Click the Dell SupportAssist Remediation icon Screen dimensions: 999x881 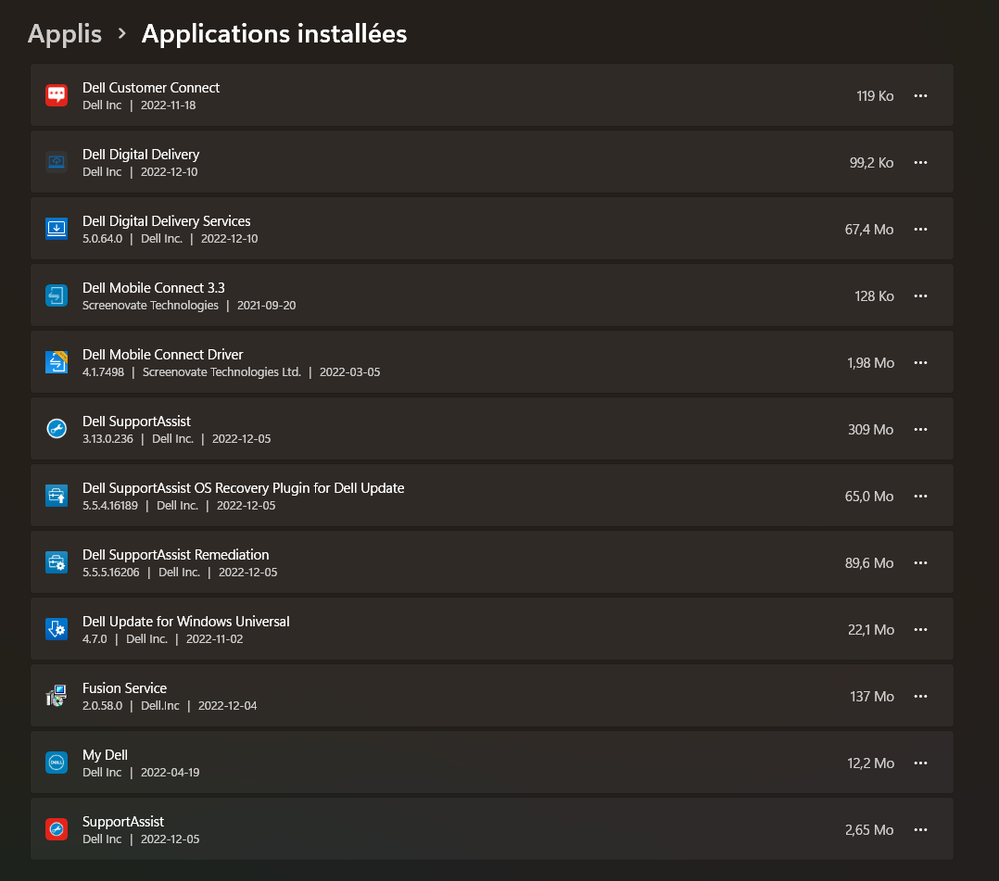57,562
